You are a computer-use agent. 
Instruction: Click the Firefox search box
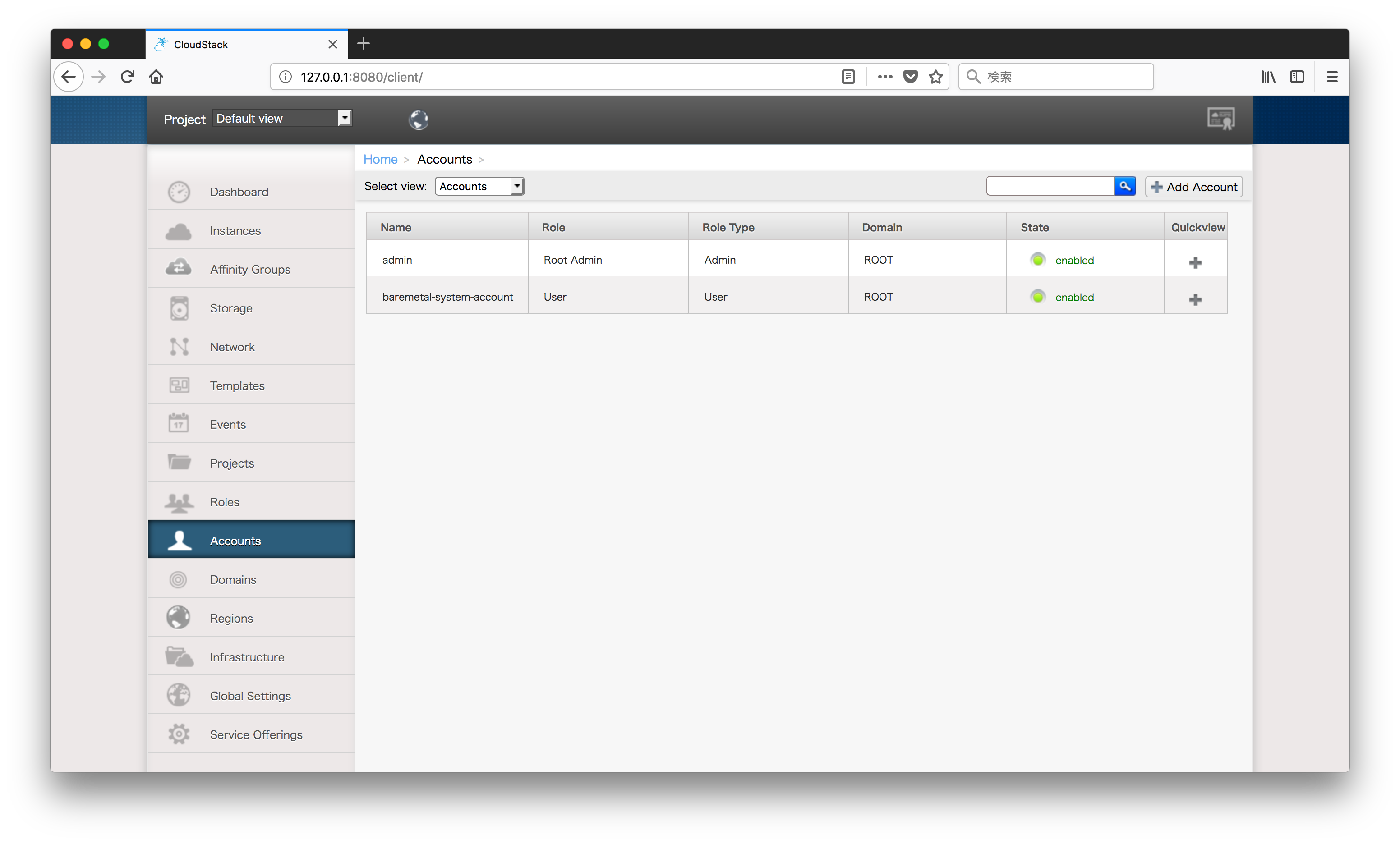(x=1056, y=77)
